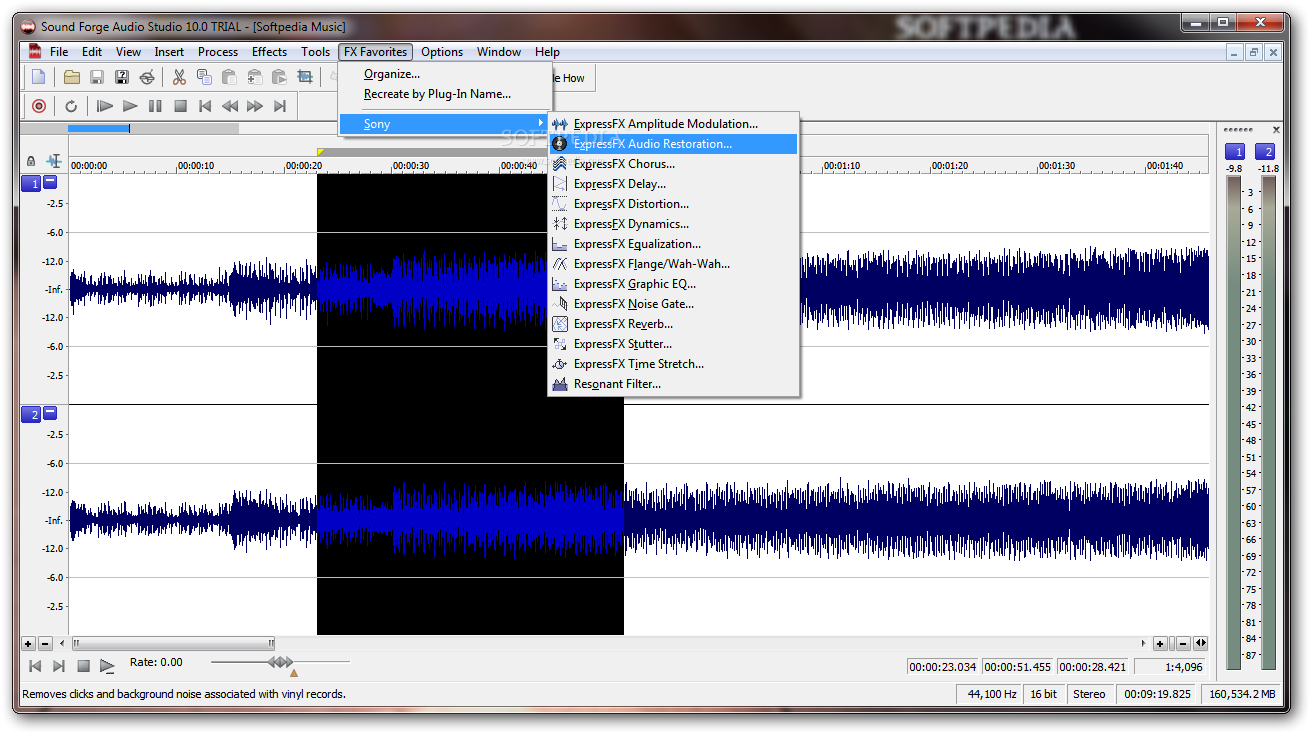Select ExpressFX Equalization...
This screenshot has width=1311, height=734.
click(673, 244)
